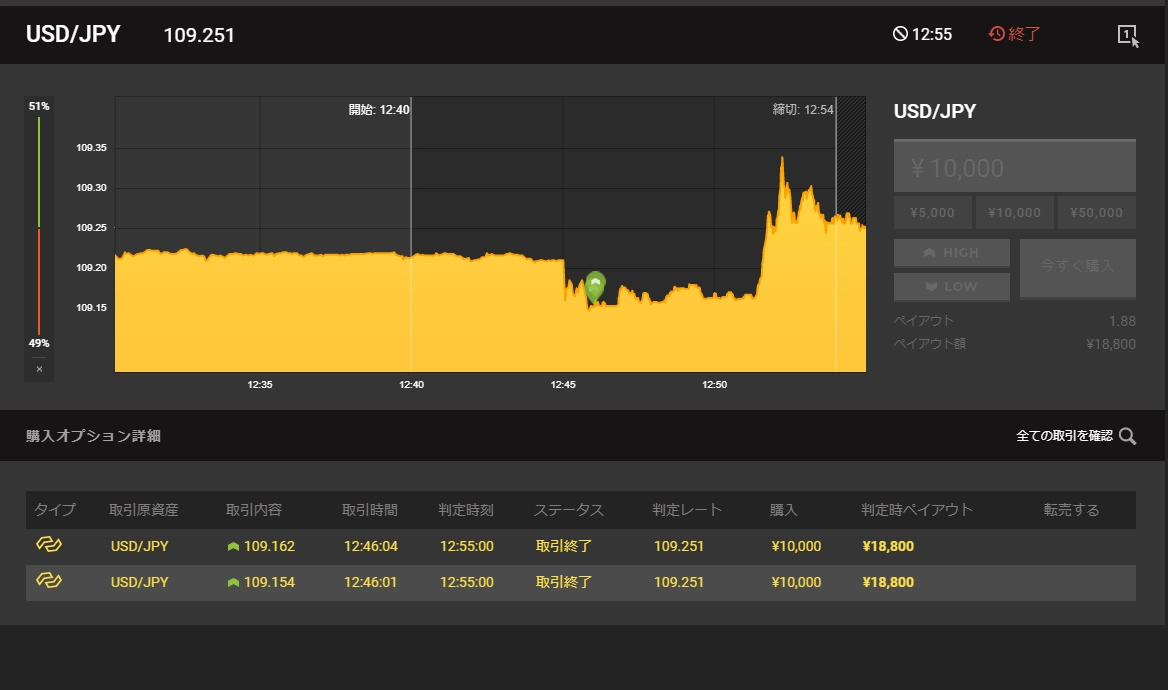The width and height of the screenshot is (1168, 690).
Task: Click the 12:55 expiry clock icon
Action: [x=900, y=35]
